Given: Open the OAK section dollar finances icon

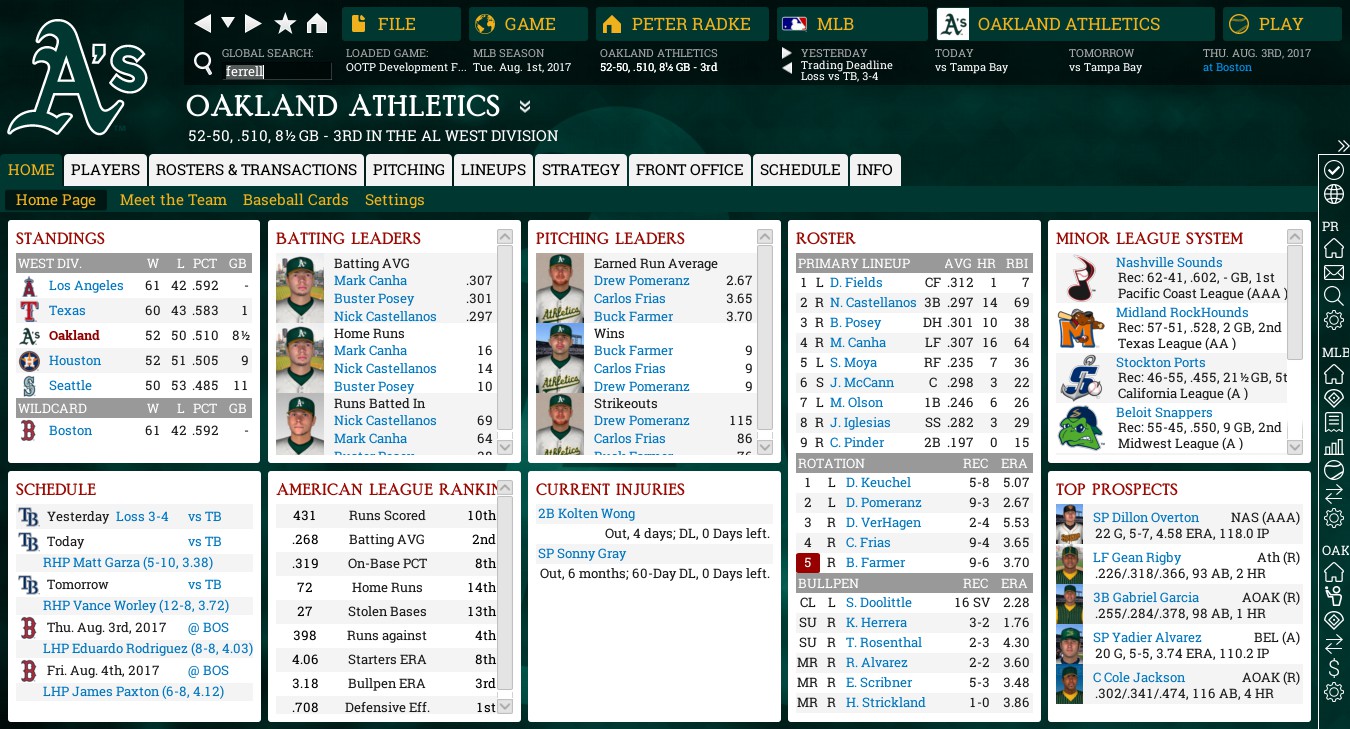Looking at the screenshot, I should coord(1333,668).
